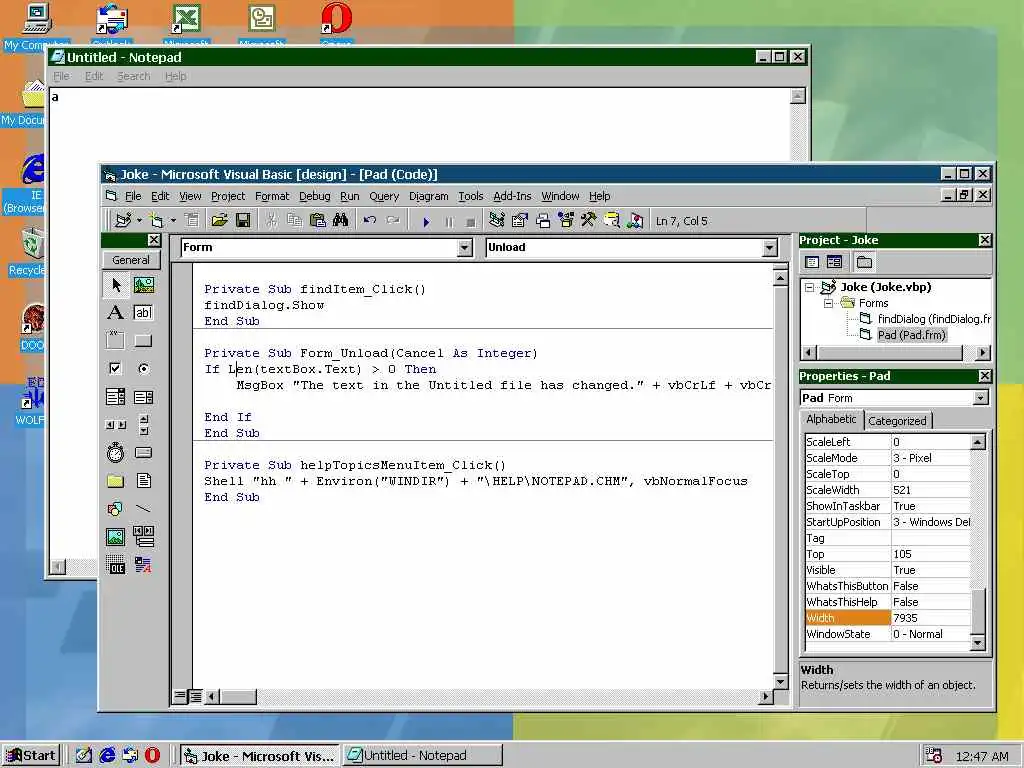Image resolution: width=1024 pixels, height=768 pixels.
Task: Open Find using the binoculars icon
Action: (340, 221)
